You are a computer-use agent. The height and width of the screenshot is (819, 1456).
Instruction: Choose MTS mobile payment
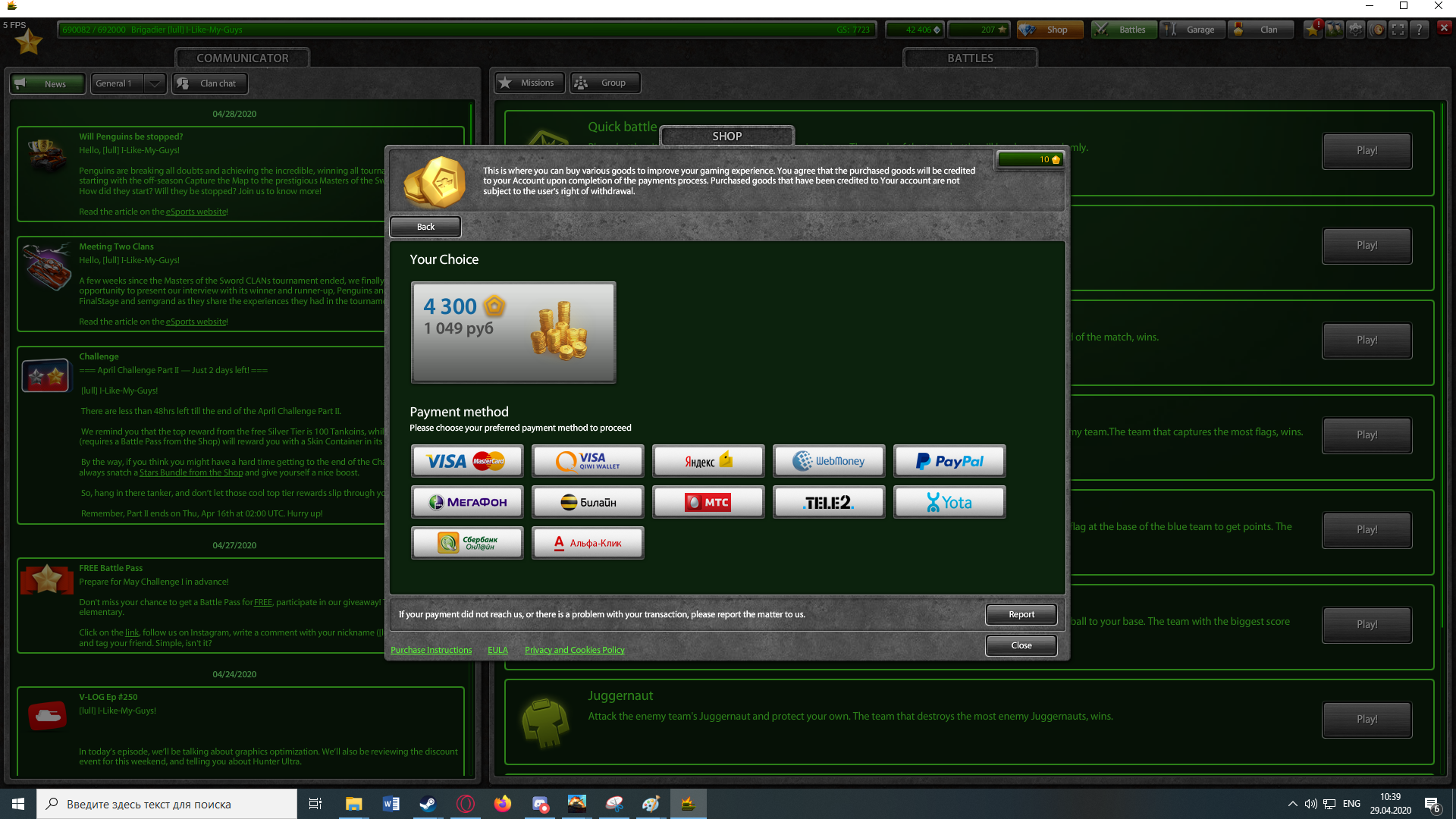pos(708,502)
